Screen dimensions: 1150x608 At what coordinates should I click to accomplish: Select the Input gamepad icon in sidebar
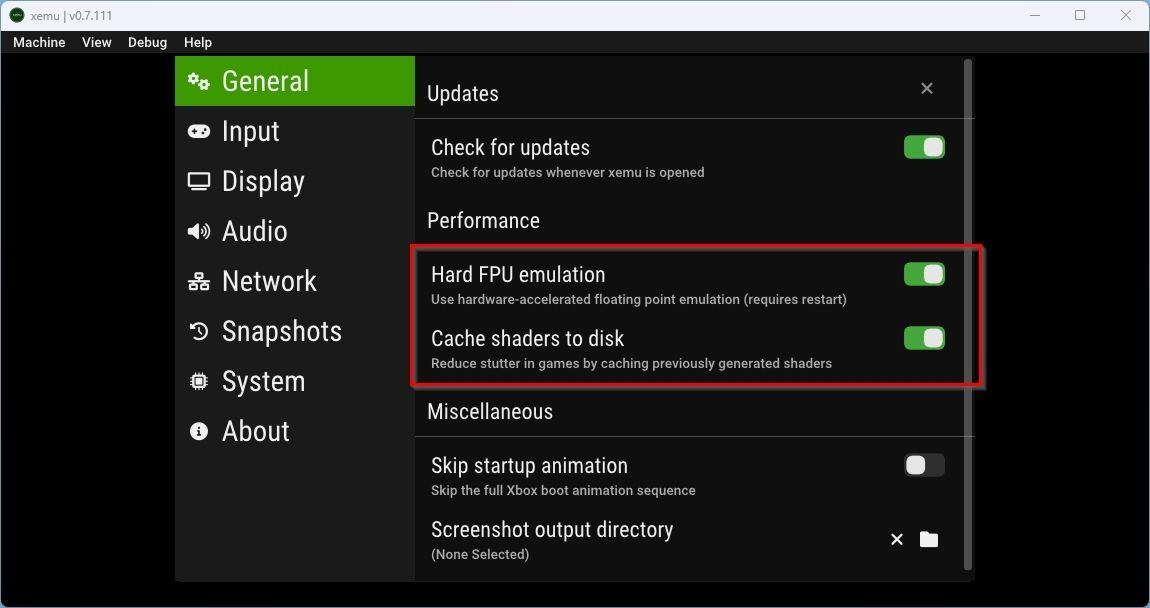click(x=197, y=131)
